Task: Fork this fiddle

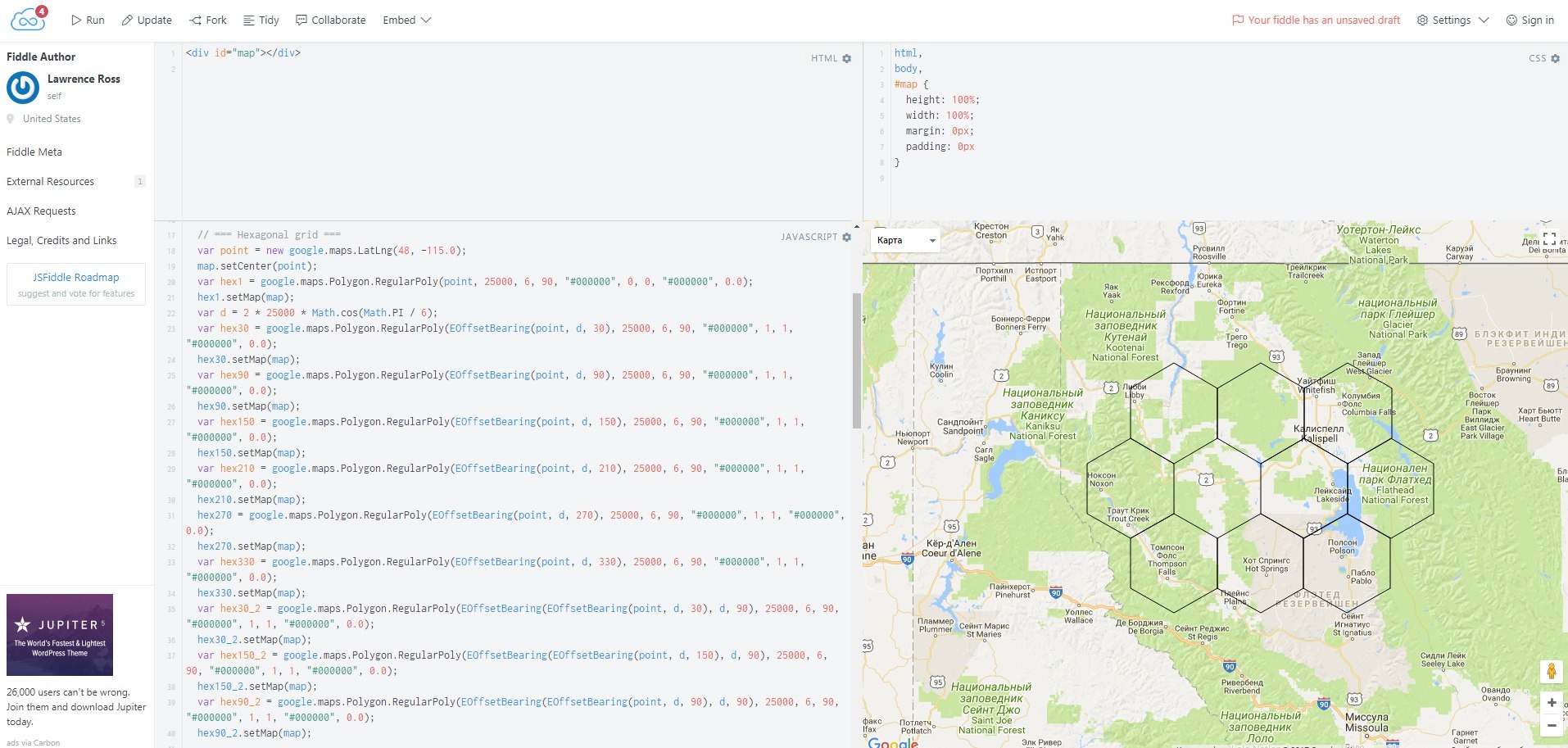Action: pyautogui.click(x=208, y=20)
